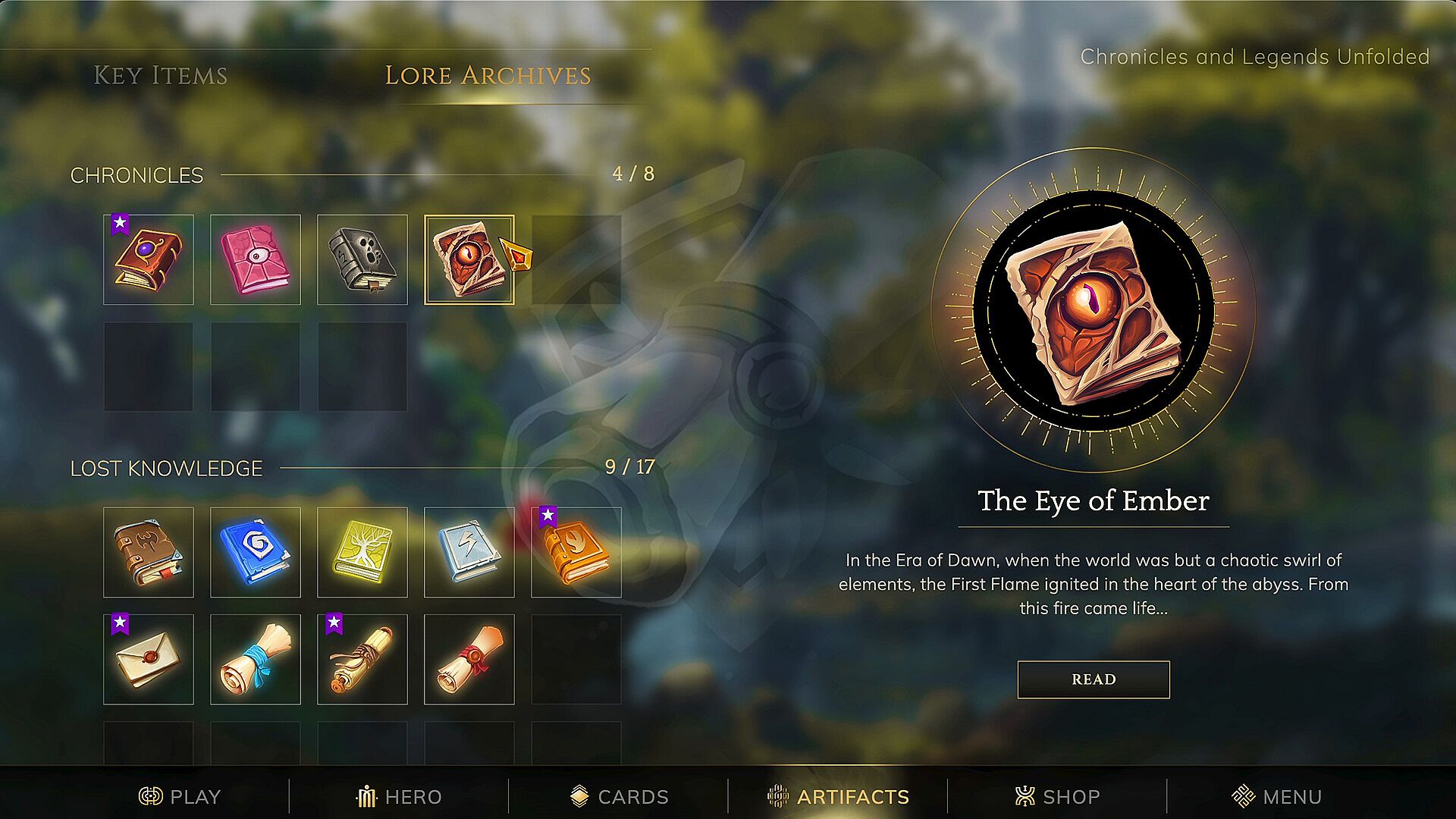Screen dimensions: 1456x819
Task: Click the READ button
Action: [1094, 679]
